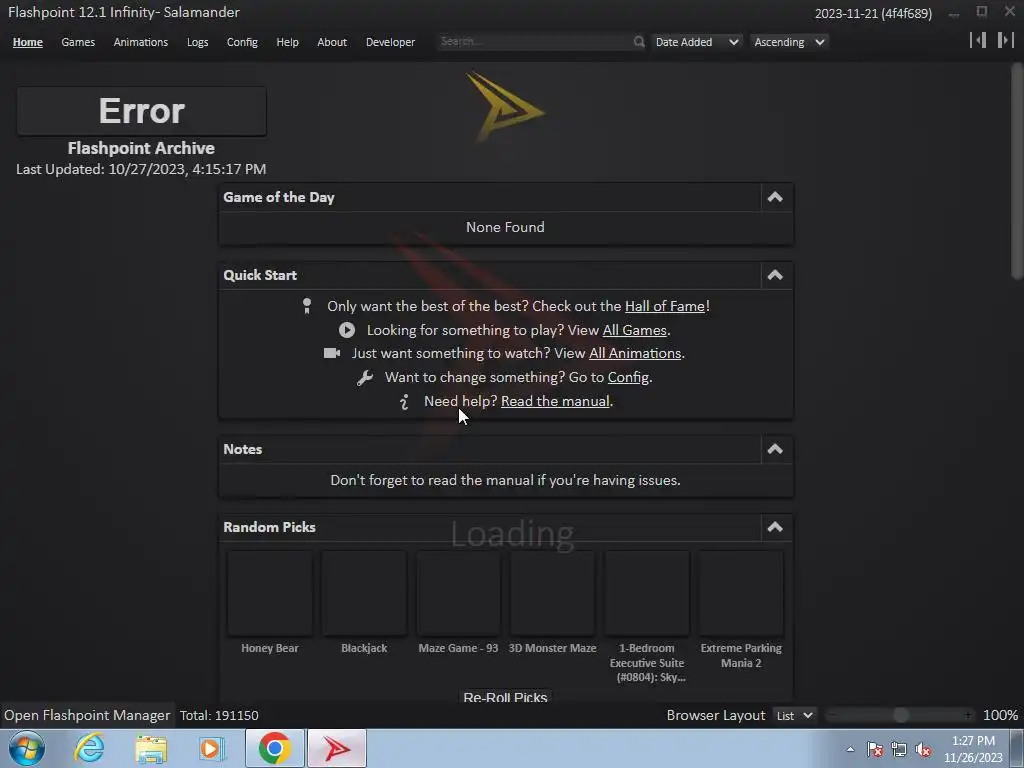The height and width of the screenshot is (768, 1024).
Task: Open the Animations tab
Action: click(x=140, y=42)
